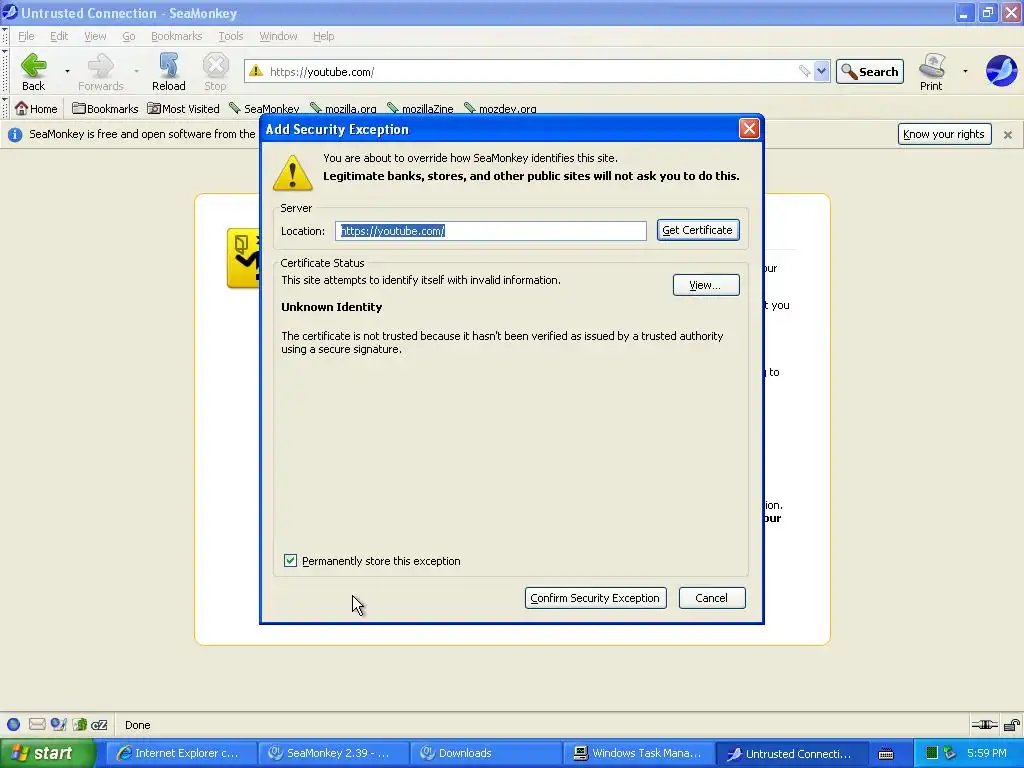Open ChatZilla from status bar

click(x=99, y=725)
